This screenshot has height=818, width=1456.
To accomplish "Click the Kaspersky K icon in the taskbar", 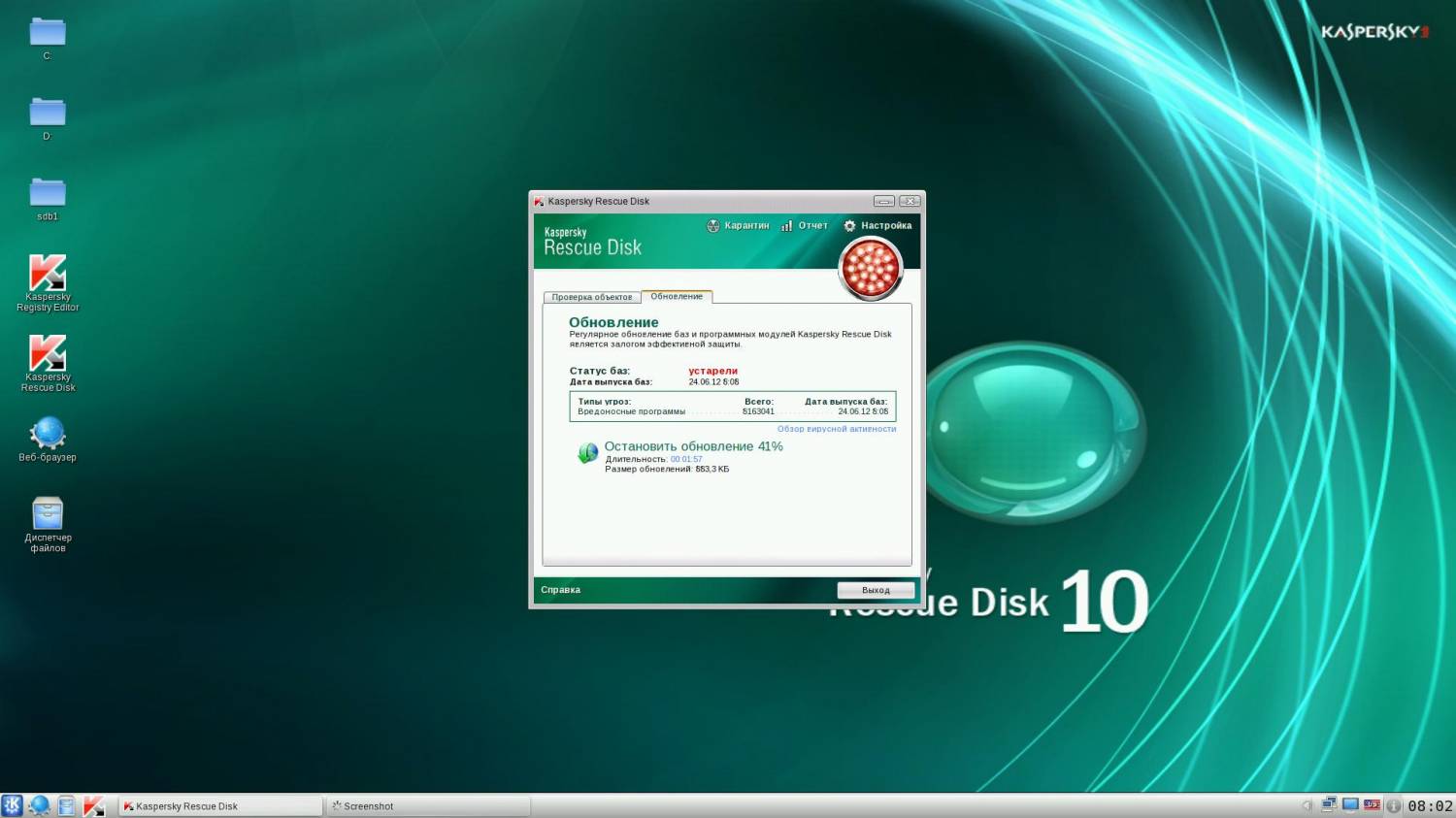I will coord(93,805).
